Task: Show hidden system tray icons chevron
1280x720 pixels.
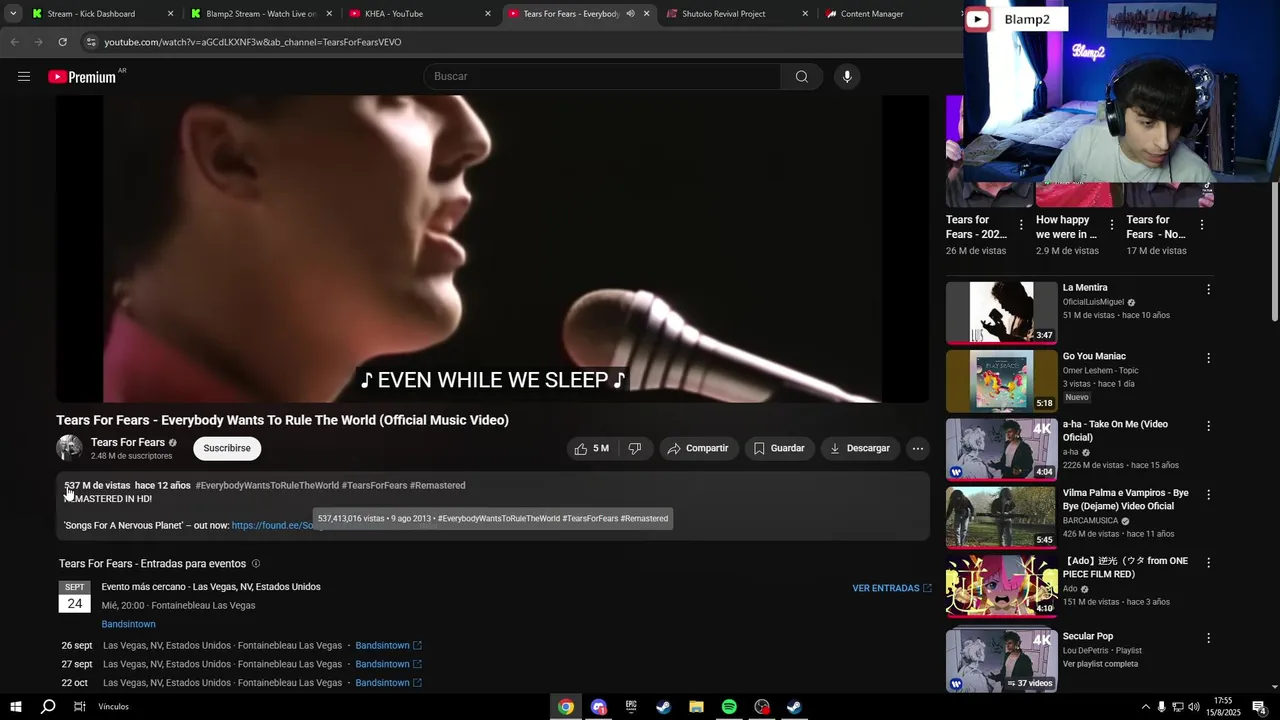Action: (1145, 707)
